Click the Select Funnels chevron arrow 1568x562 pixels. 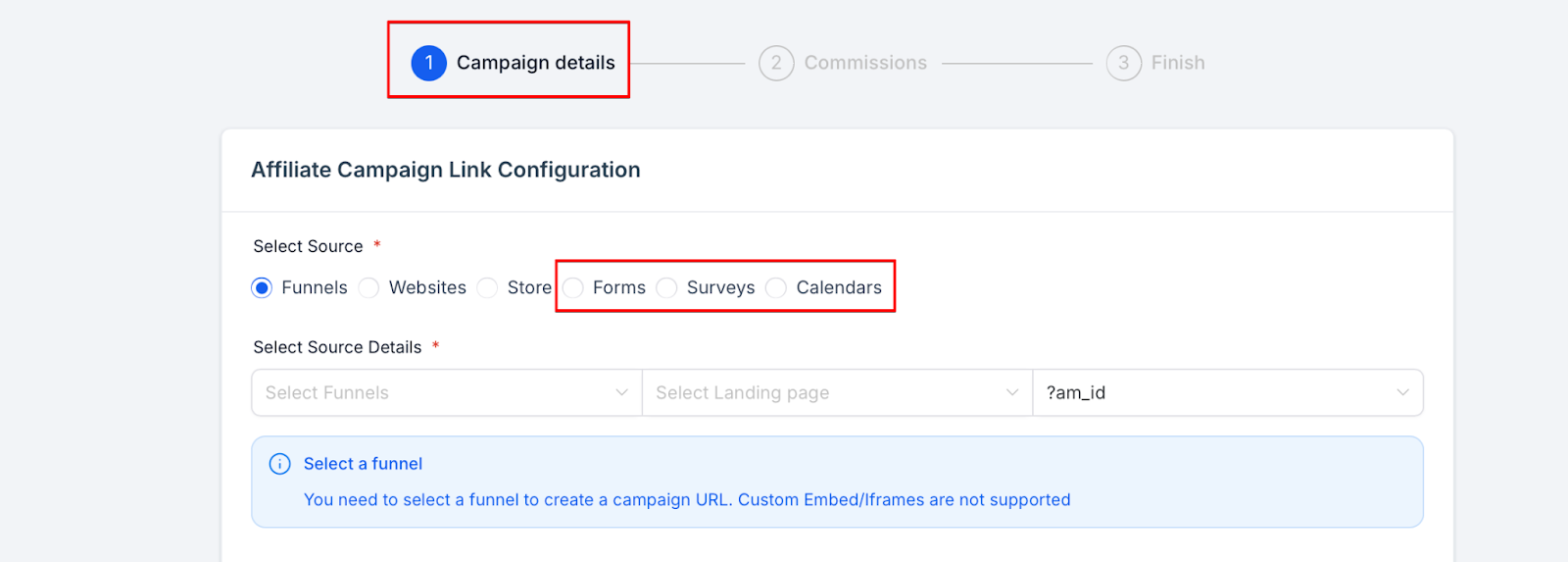coord(621,392)
